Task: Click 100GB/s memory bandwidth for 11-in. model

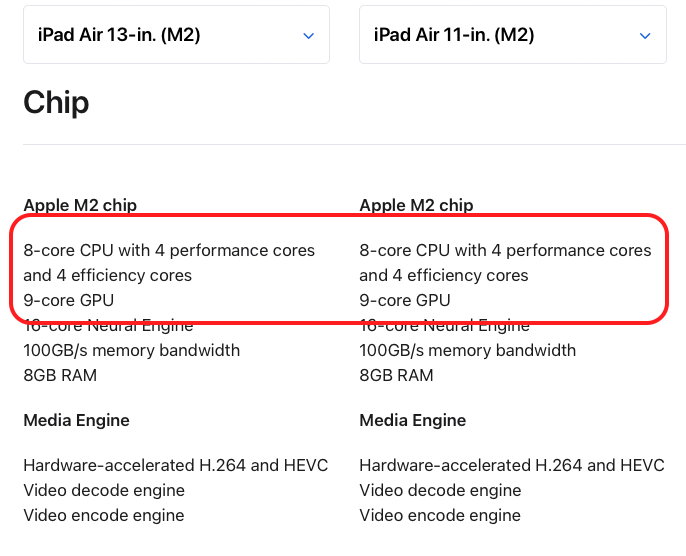Action: [468, 350]
